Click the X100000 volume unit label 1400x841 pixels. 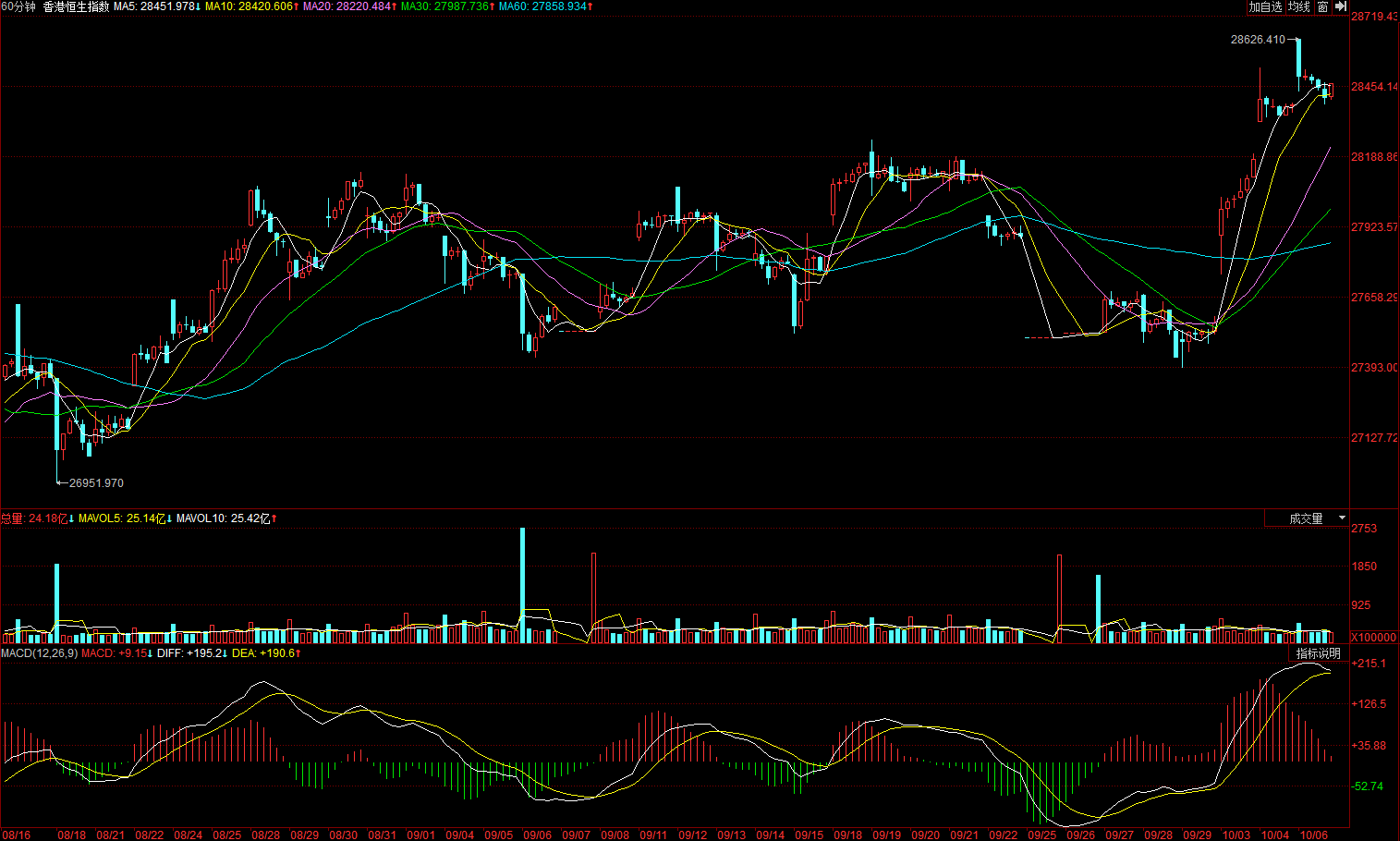(1374, 638)
